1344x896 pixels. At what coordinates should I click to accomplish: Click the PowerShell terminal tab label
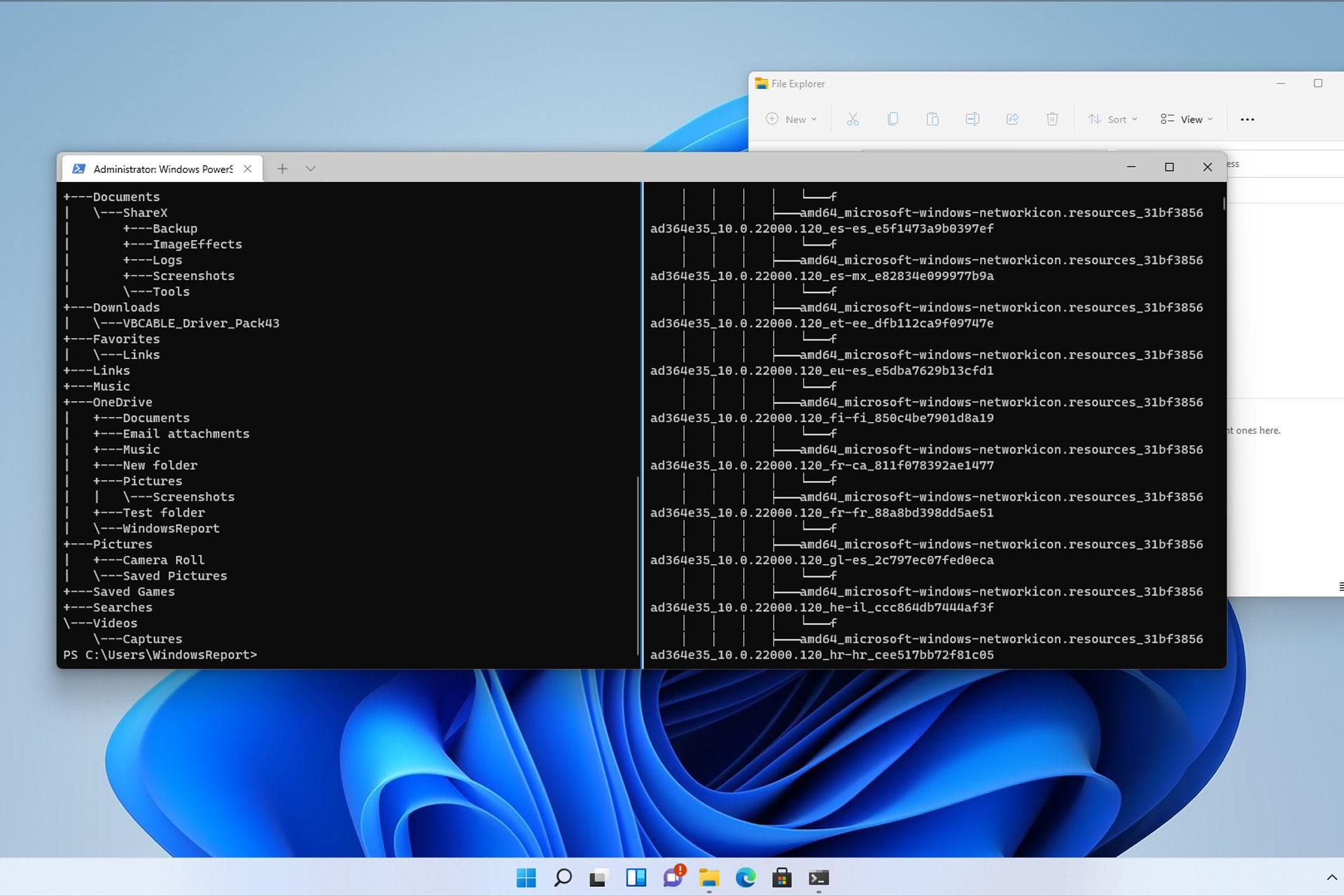point(160,168)
